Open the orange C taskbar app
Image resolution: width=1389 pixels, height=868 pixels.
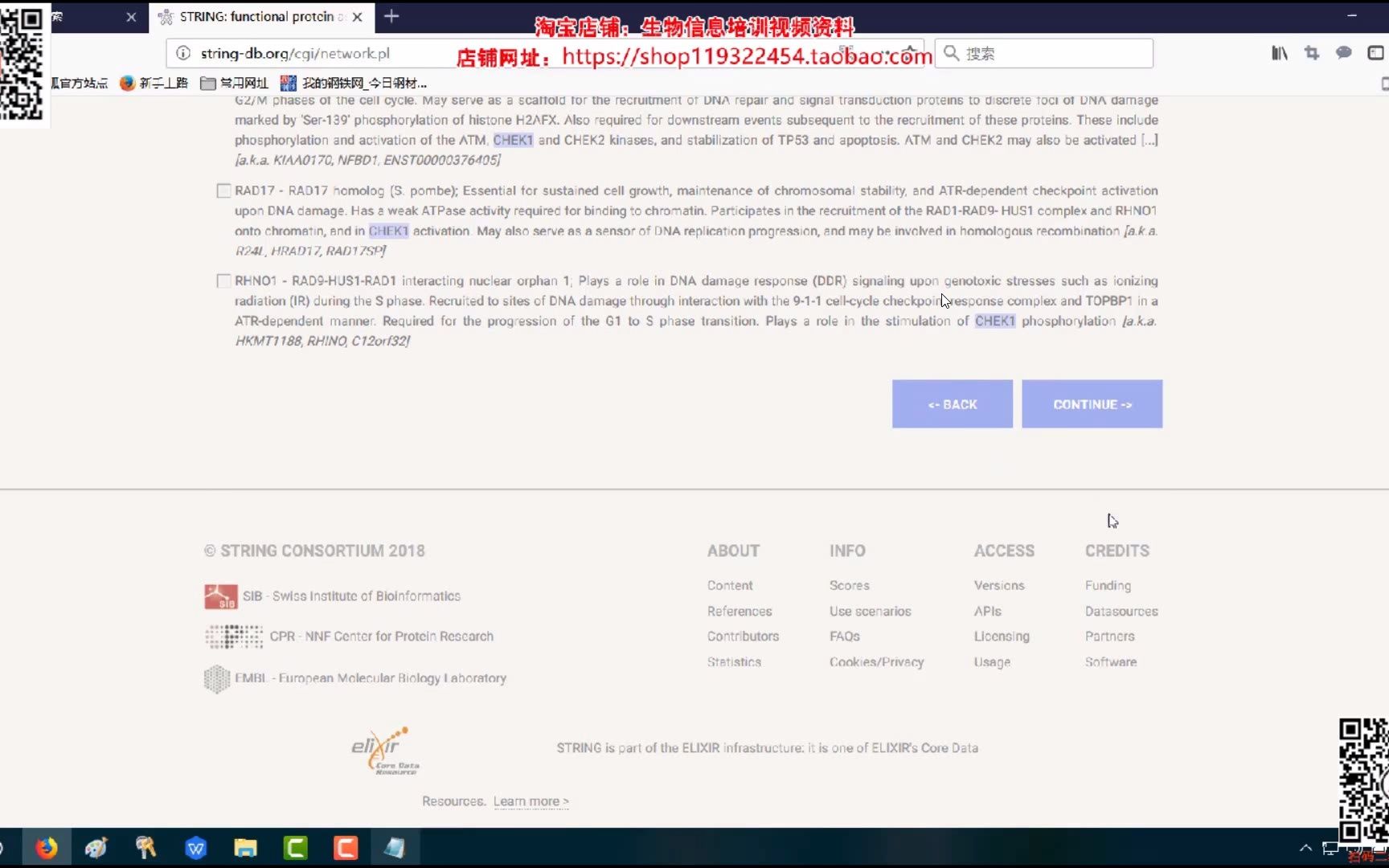[346, 848]
